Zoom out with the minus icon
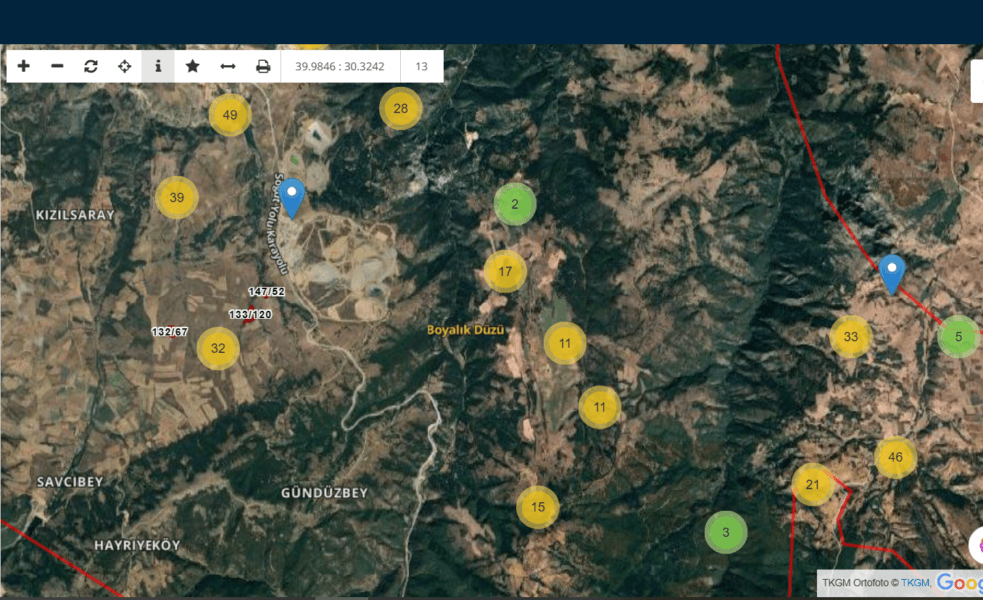 (x=57, y=66)
